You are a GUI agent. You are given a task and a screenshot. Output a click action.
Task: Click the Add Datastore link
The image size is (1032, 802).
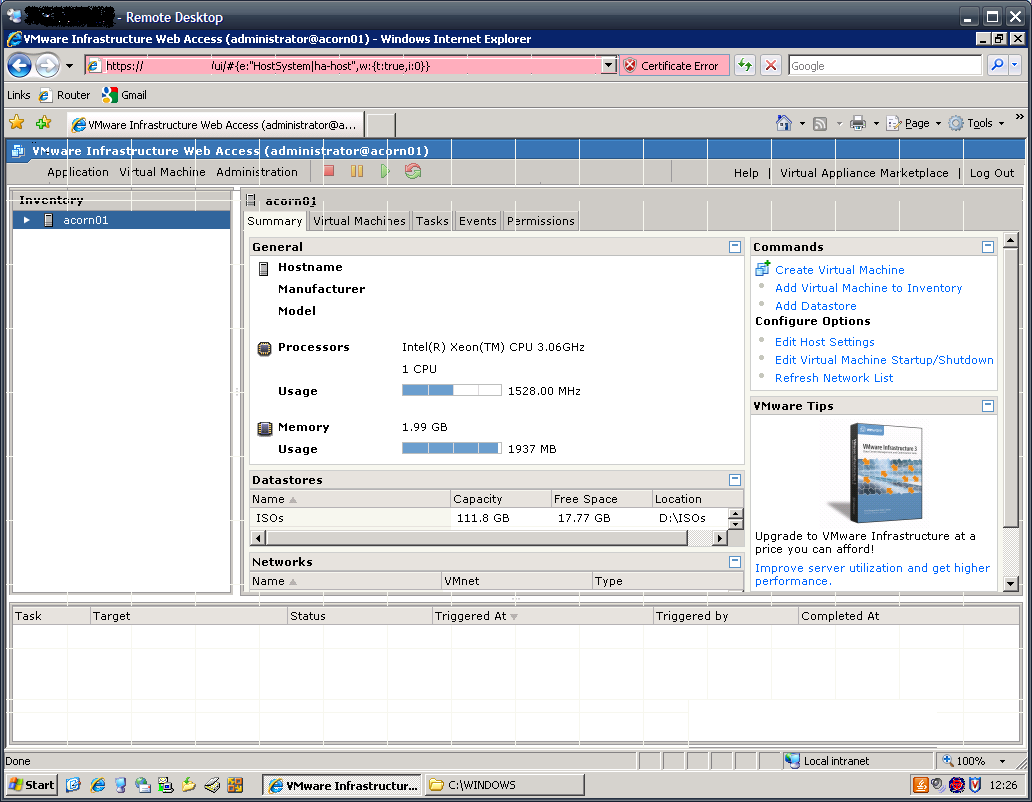coord(815,306)
